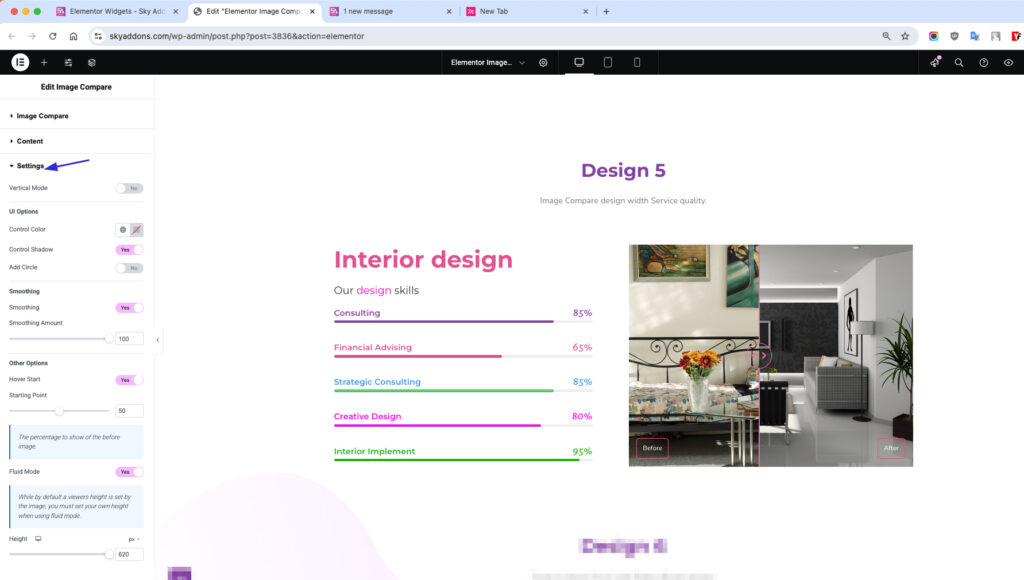Collapse the editor panel with arrow
1024x580 pixels.
[x=157, y=340]
